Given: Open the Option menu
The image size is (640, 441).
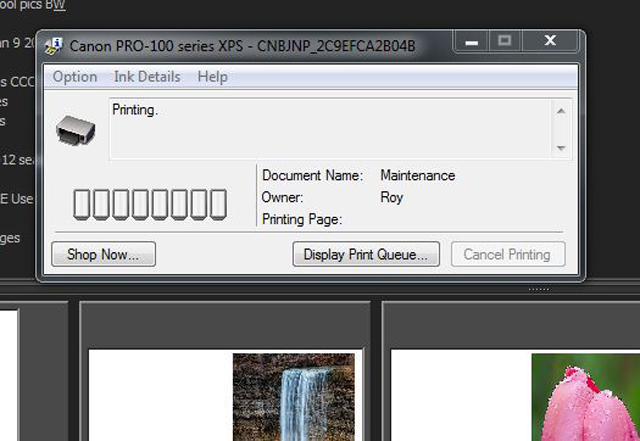Looking at the screenshot, I should click(75, 76).
